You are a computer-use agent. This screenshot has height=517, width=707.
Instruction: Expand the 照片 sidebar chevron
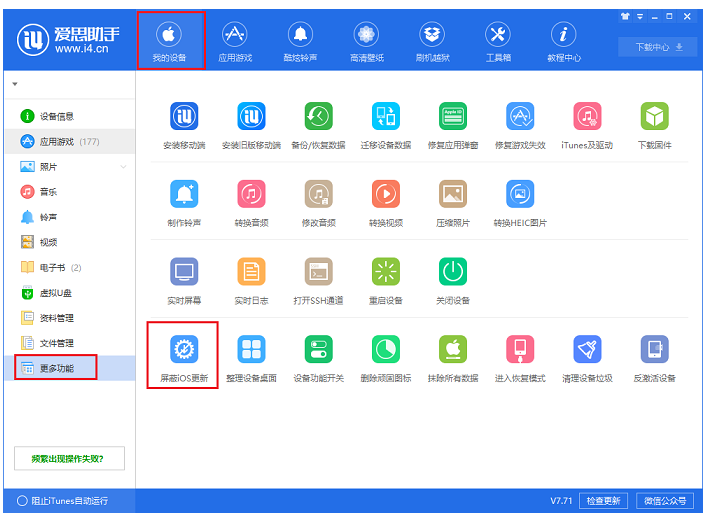click(x=123, y=167)
